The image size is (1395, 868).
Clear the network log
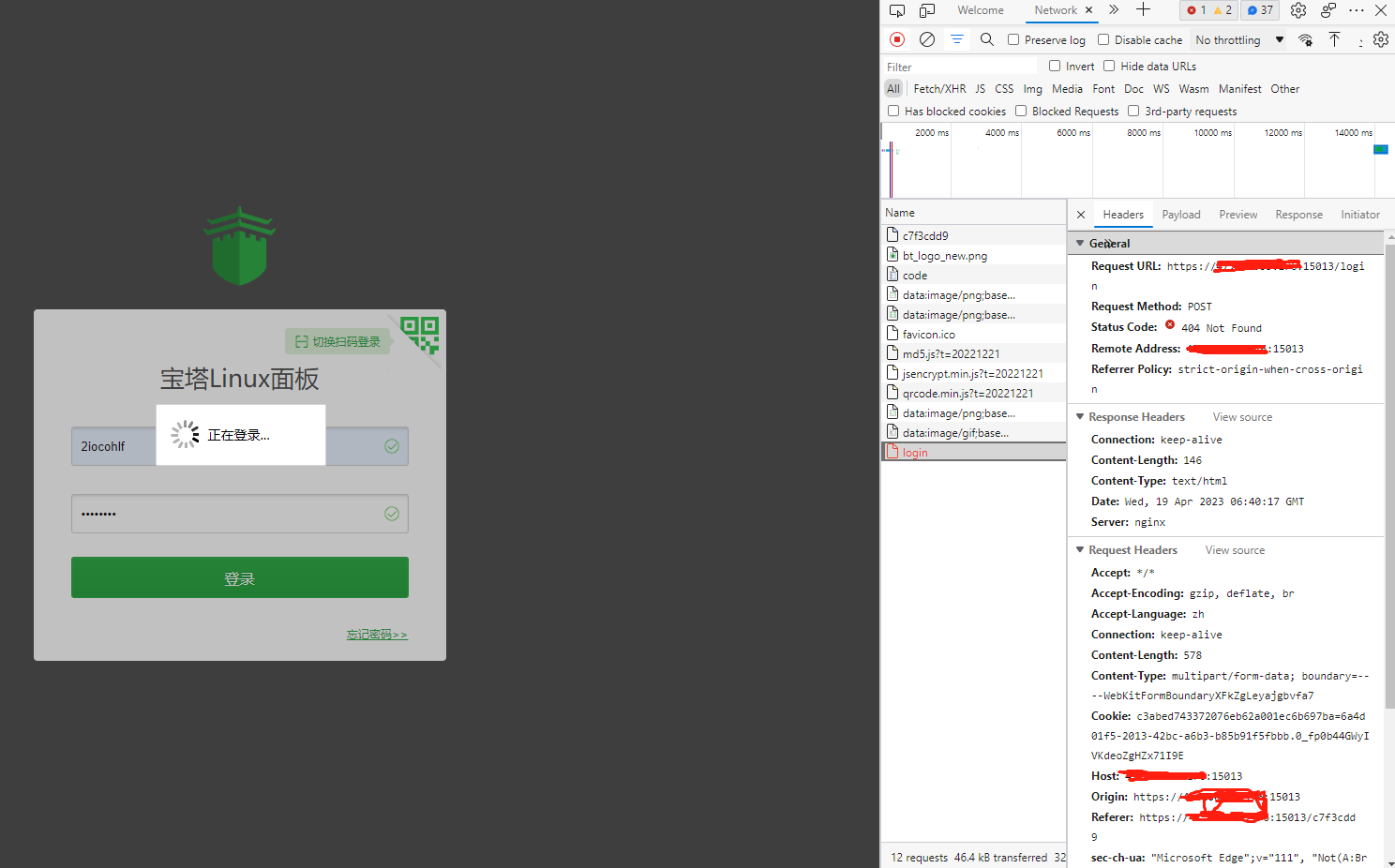pyautogui.click(x=927, y=39)
